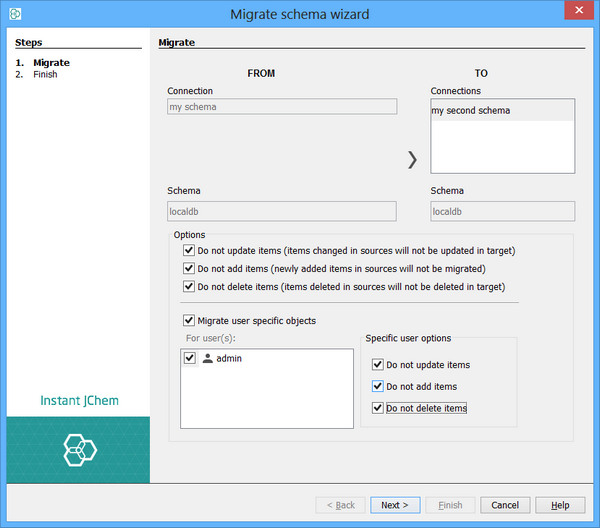Toggle Do not add items (newly added) checkbox

pyautogui.click(x=189, y=269)
